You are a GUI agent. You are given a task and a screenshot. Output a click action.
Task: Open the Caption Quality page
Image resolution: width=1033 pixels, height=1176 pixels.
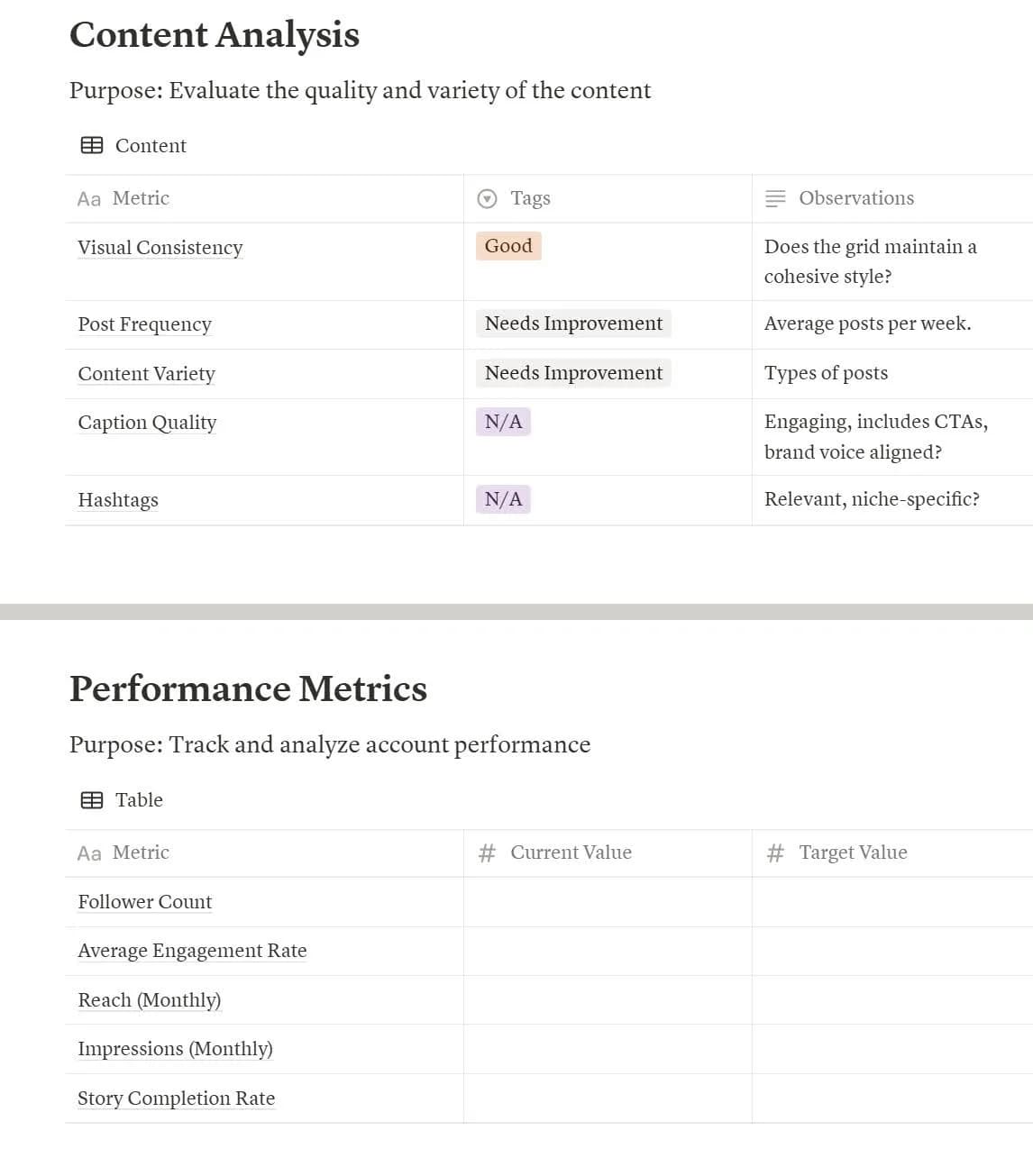pos(147,422)
